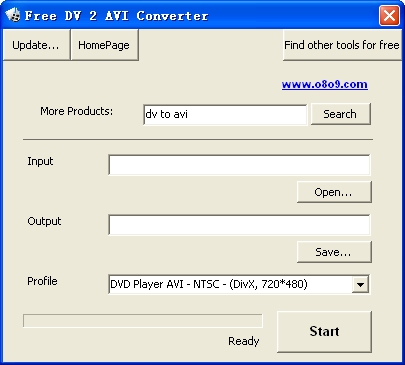Close the Free DV 2 AVI Converter window
Screen dimensions: 405x365
389,16
